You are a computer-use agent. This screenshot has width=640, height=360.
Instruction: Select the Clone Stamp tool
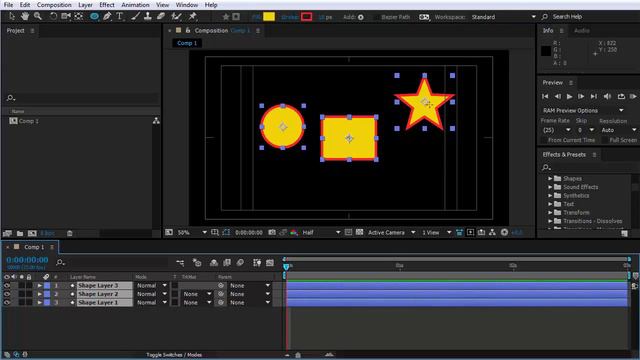148,16
